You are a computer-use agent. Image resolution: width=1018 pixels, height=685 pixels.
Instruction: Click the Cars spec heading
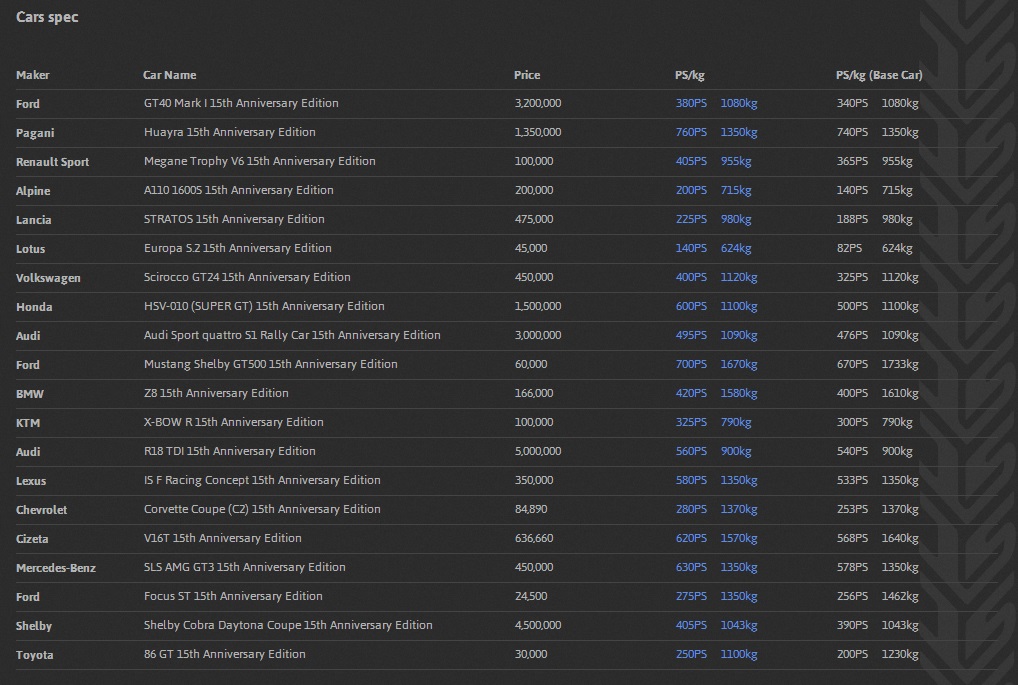[x=47, y=17]
